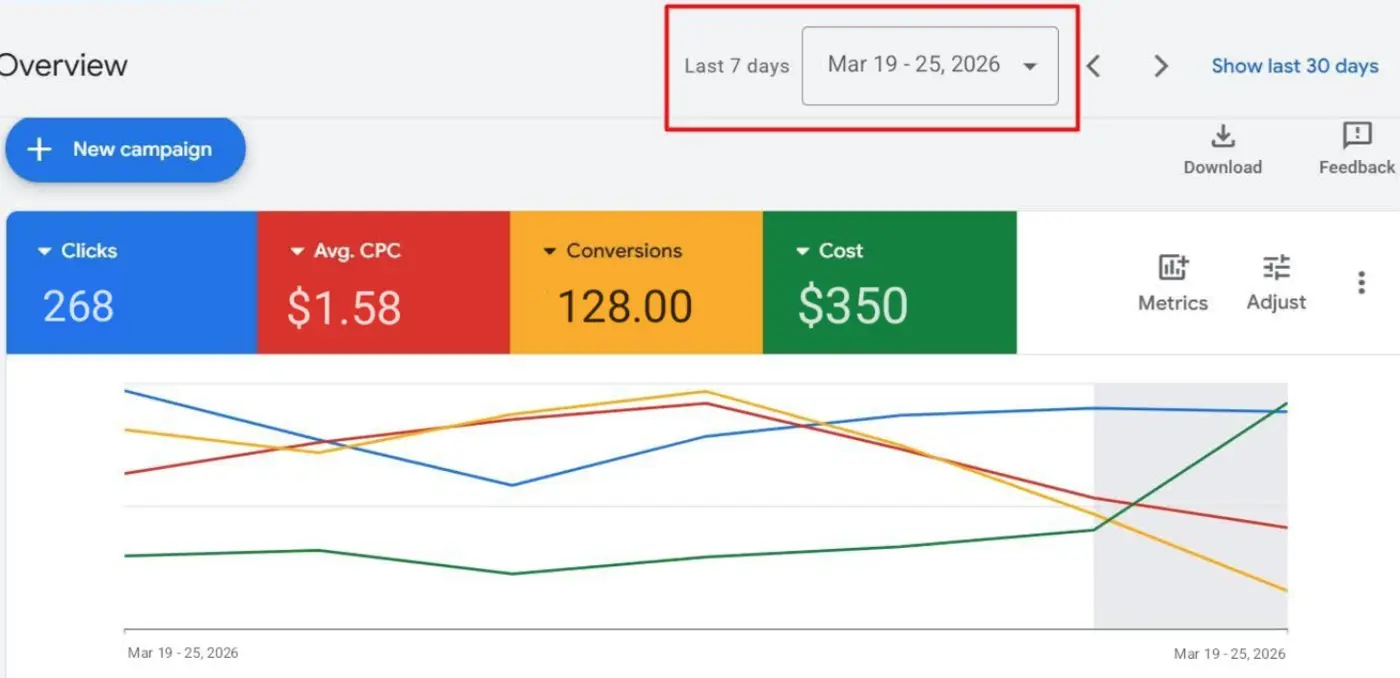
Task: Click the shaded latest-period chart region
Action: tap(1191, 506)
